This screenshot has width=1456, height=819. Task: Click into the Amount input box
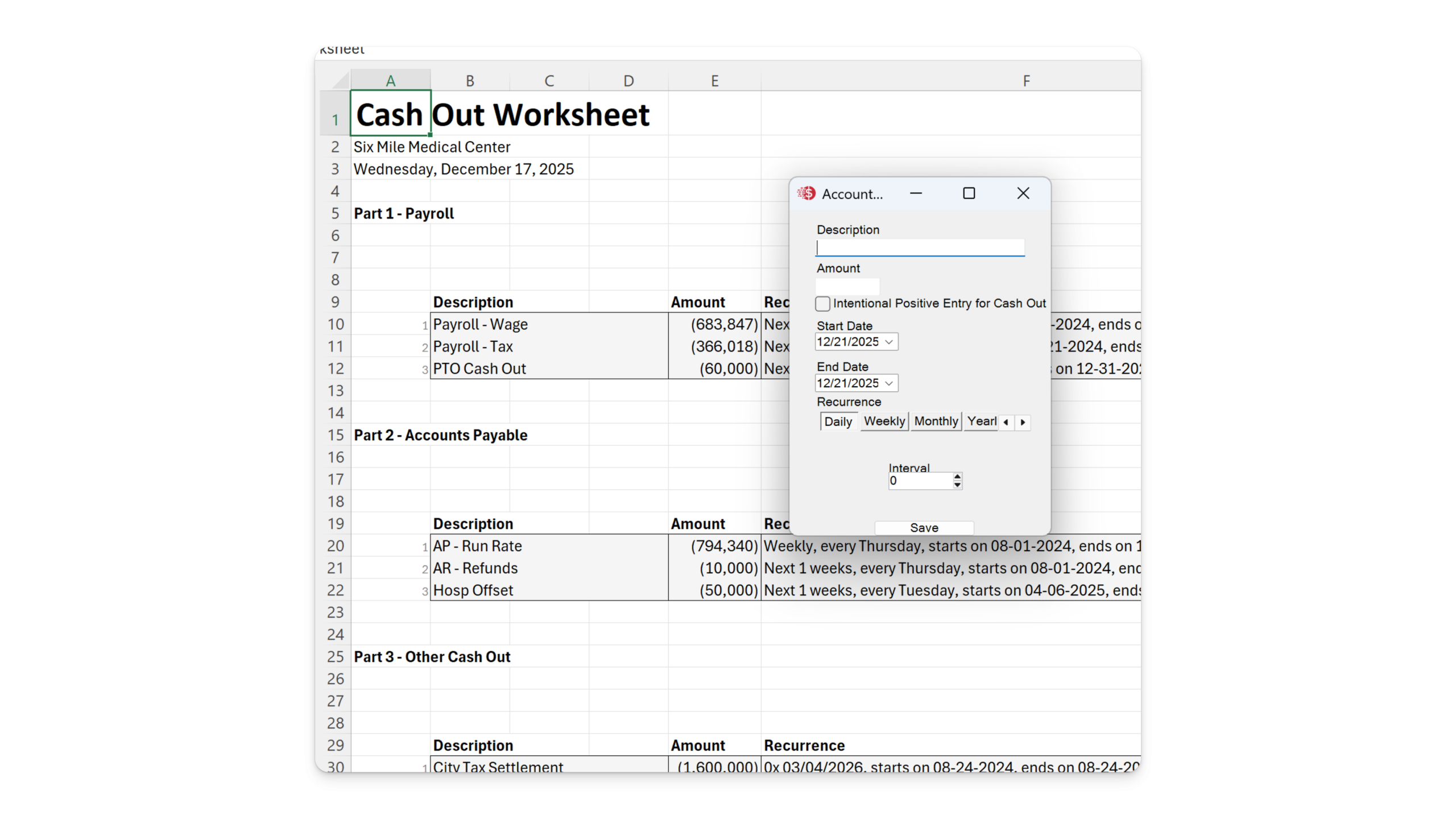pyautogui.click(x=847, y=286)
